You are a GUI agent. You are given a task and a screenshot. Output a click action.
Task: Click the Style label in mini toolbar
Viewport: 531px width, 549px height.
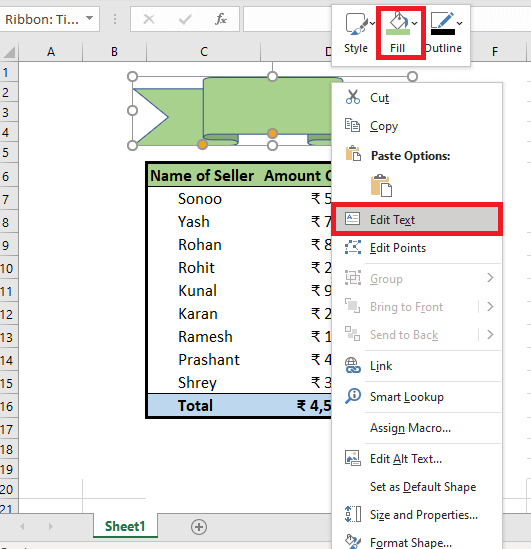(x=356, y=48)
